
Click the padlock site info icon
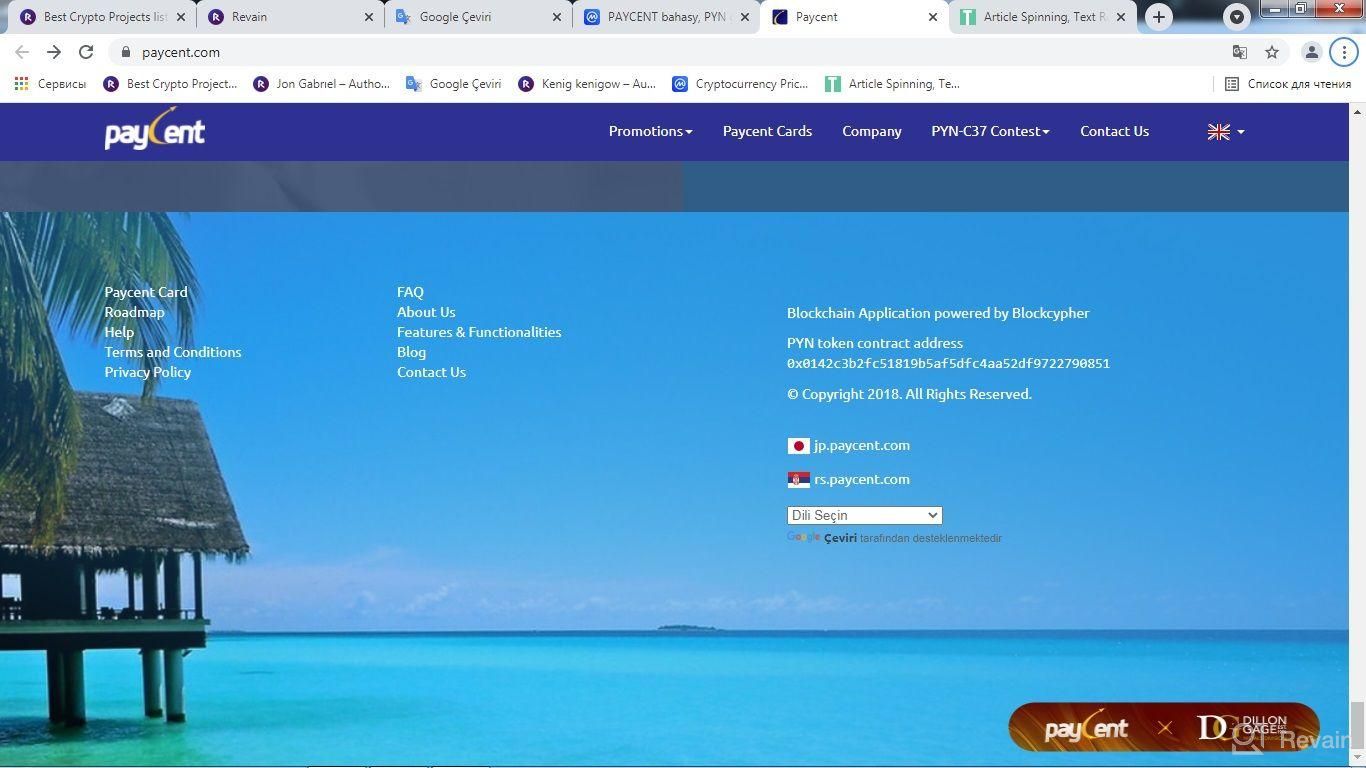pos(125,52)
